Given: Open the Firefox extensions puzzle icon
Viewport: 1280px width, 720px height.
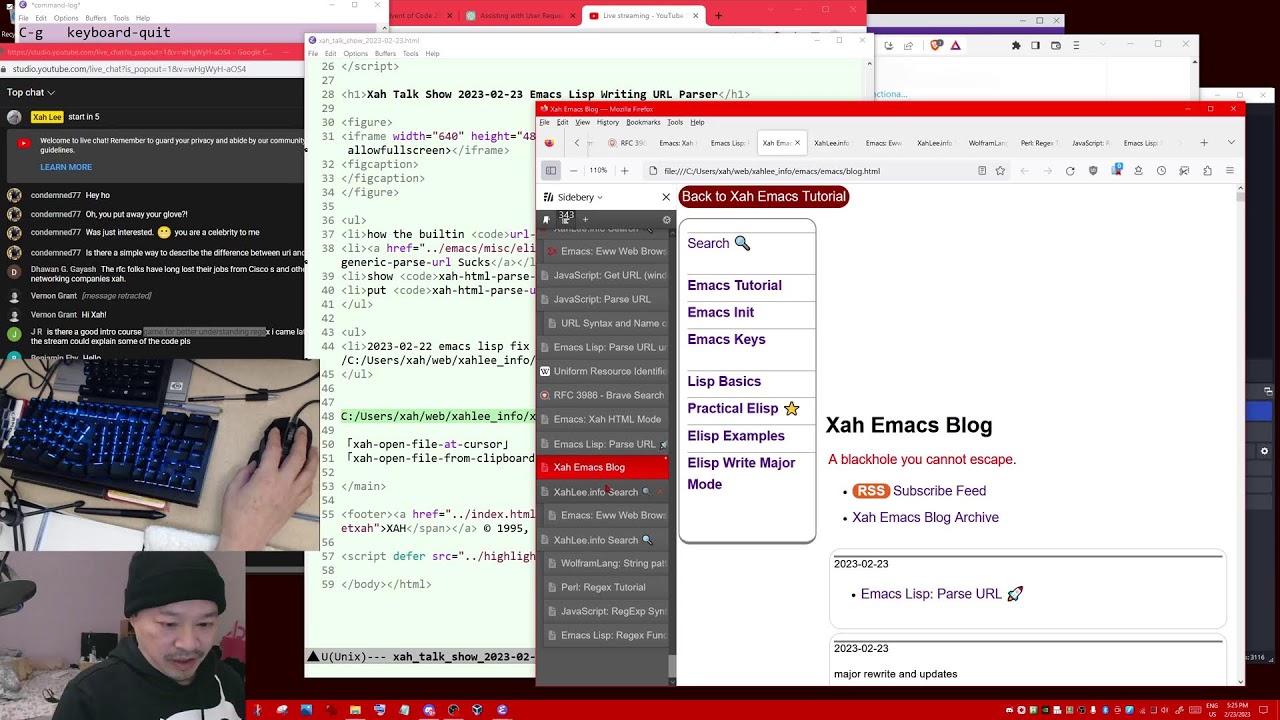Looking at the screenshot, I should click(x=1207, y=171).
